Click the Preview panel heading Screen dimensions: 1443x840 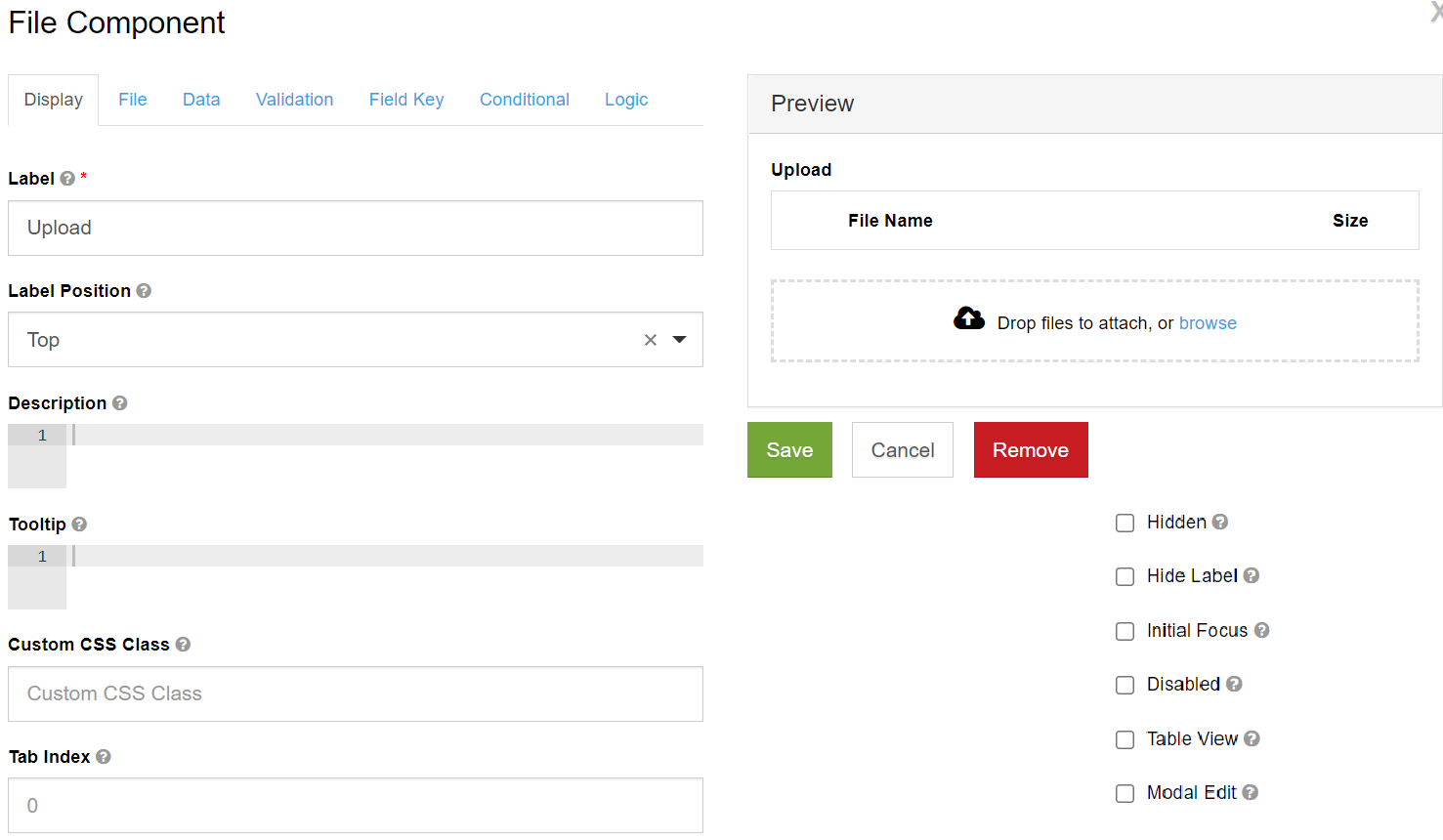coord(813,104)
